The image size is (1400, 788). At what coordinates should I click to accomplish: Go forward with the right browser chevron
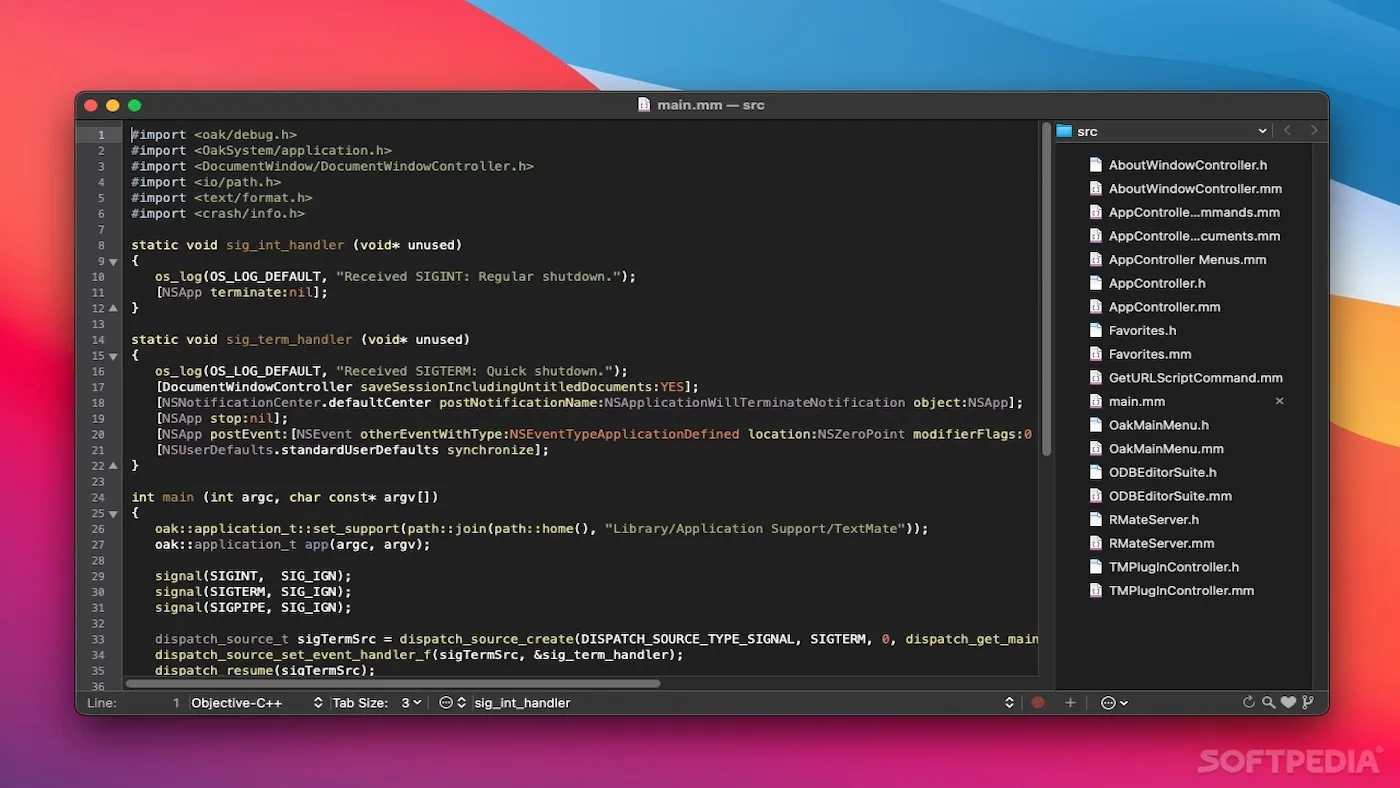1313,130
